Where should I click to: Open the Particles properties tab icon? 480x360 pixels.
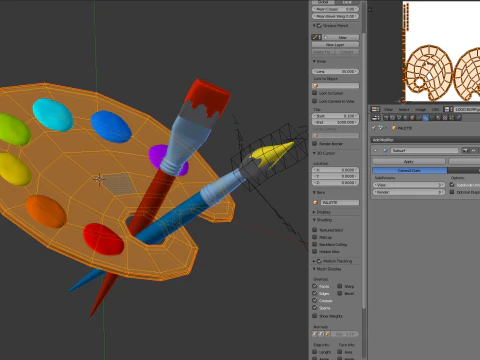(x=451, y=118)
